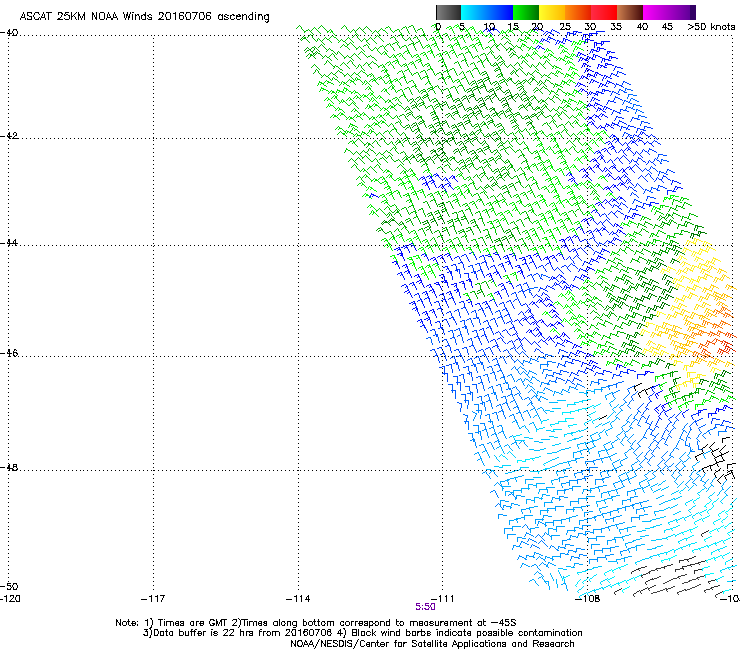The image size is (740, 650).
Task: Click the '>50 knots' legend label
Action: pyautogui.click(x=711, y=27)
